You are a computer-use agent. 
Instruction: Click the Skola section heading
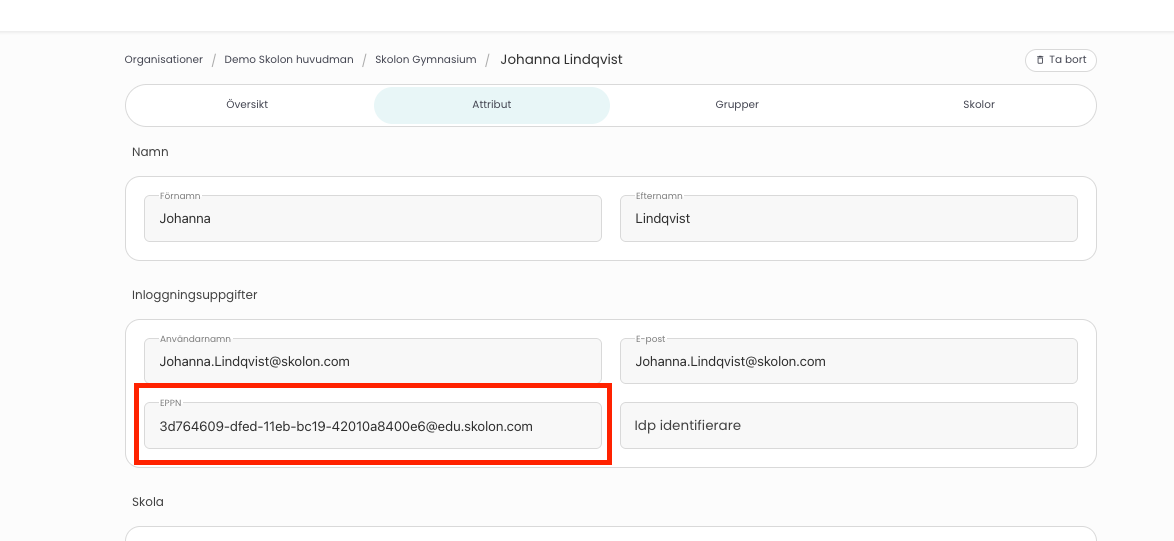(147, 501)
